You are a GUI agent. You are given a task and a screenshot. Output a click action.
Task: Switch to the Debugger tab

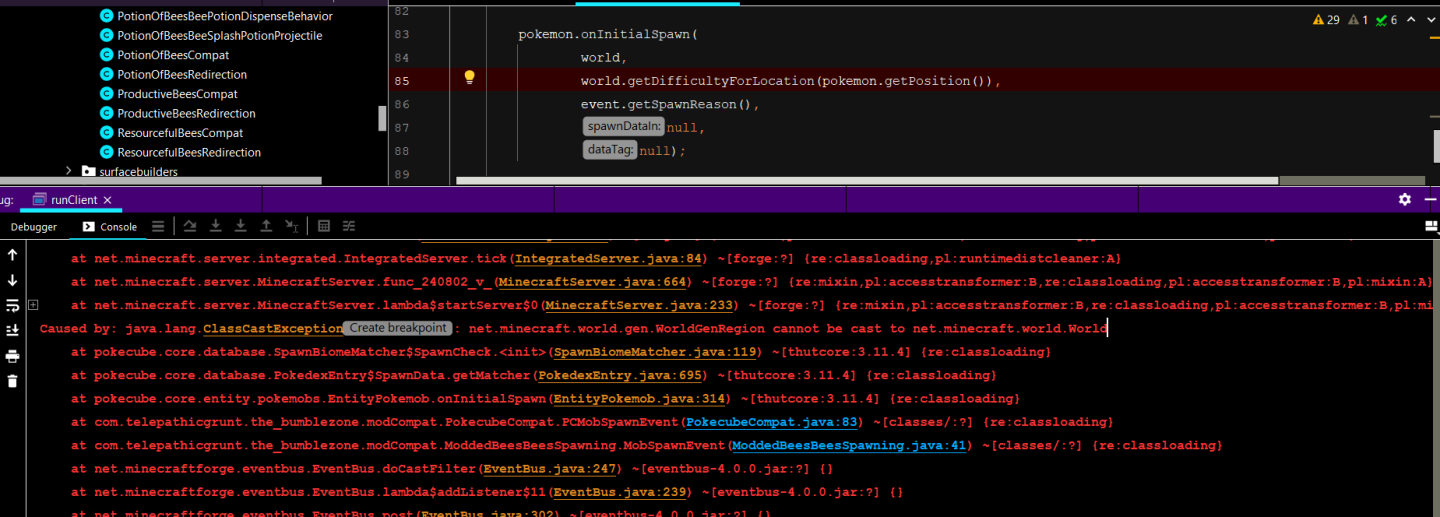point(34,227)
